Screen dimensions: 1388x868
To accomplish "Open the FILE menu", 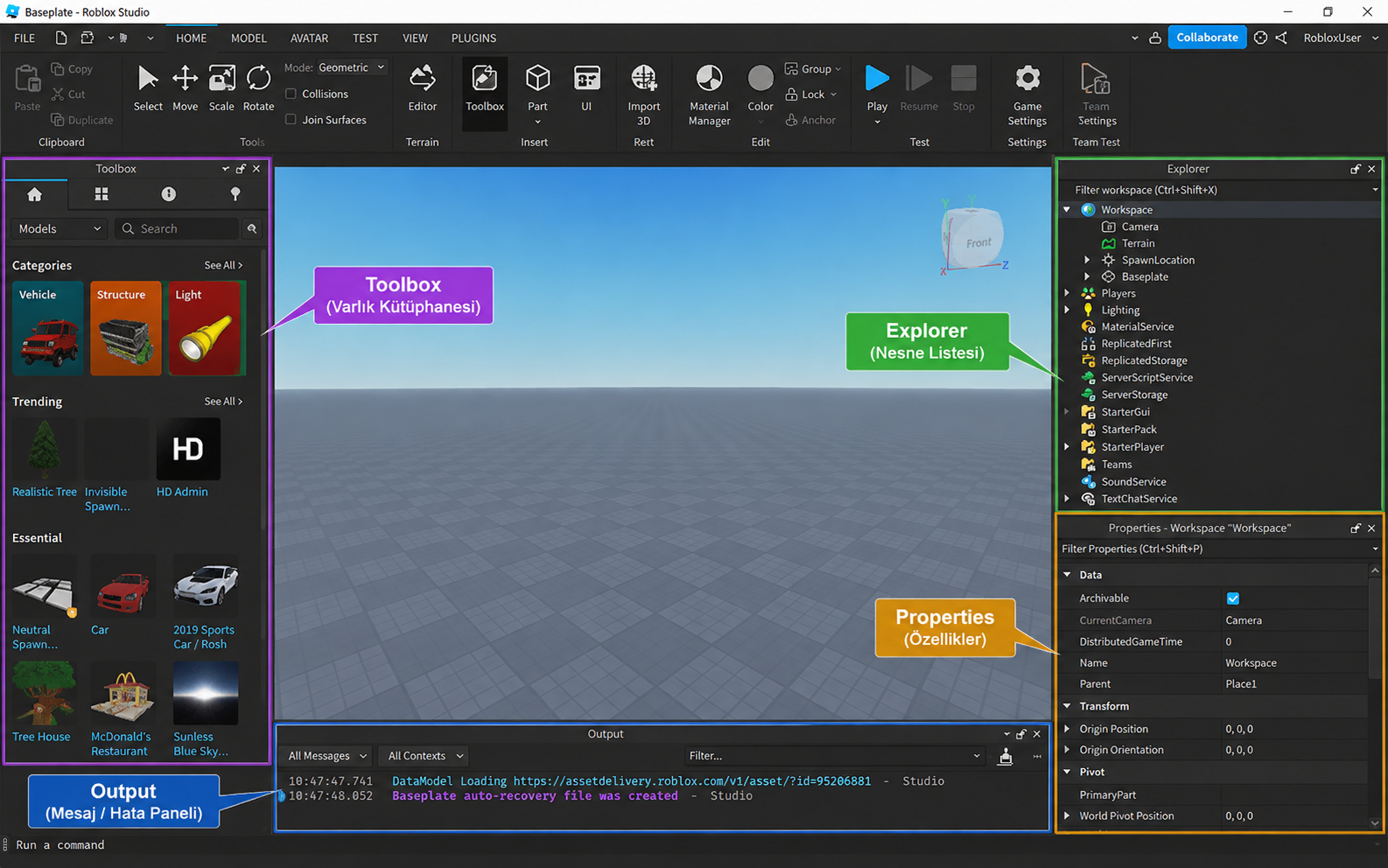I will tap(25, 38).
